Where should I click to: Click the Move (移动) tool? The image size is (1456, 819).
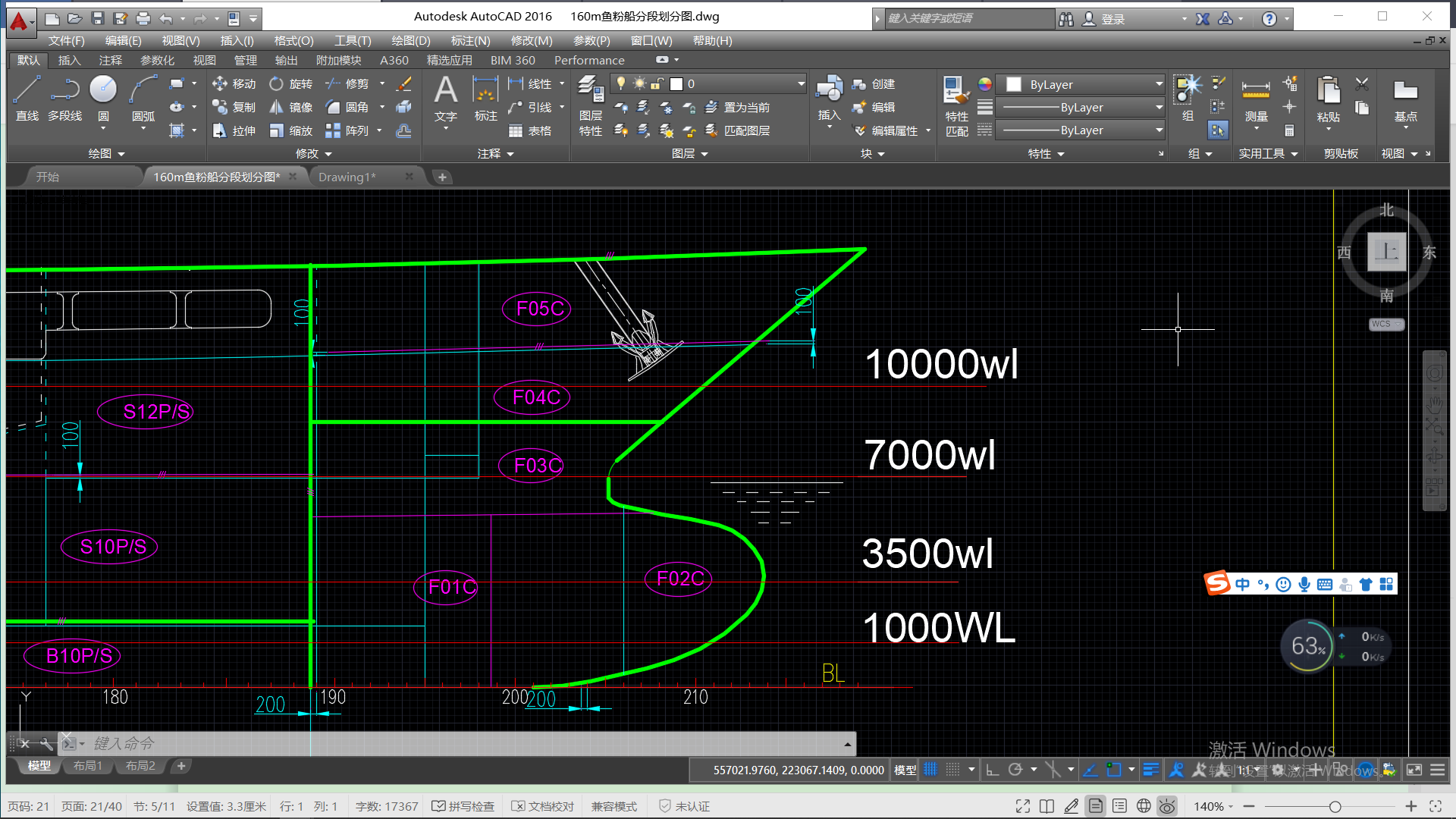point(234,83)
